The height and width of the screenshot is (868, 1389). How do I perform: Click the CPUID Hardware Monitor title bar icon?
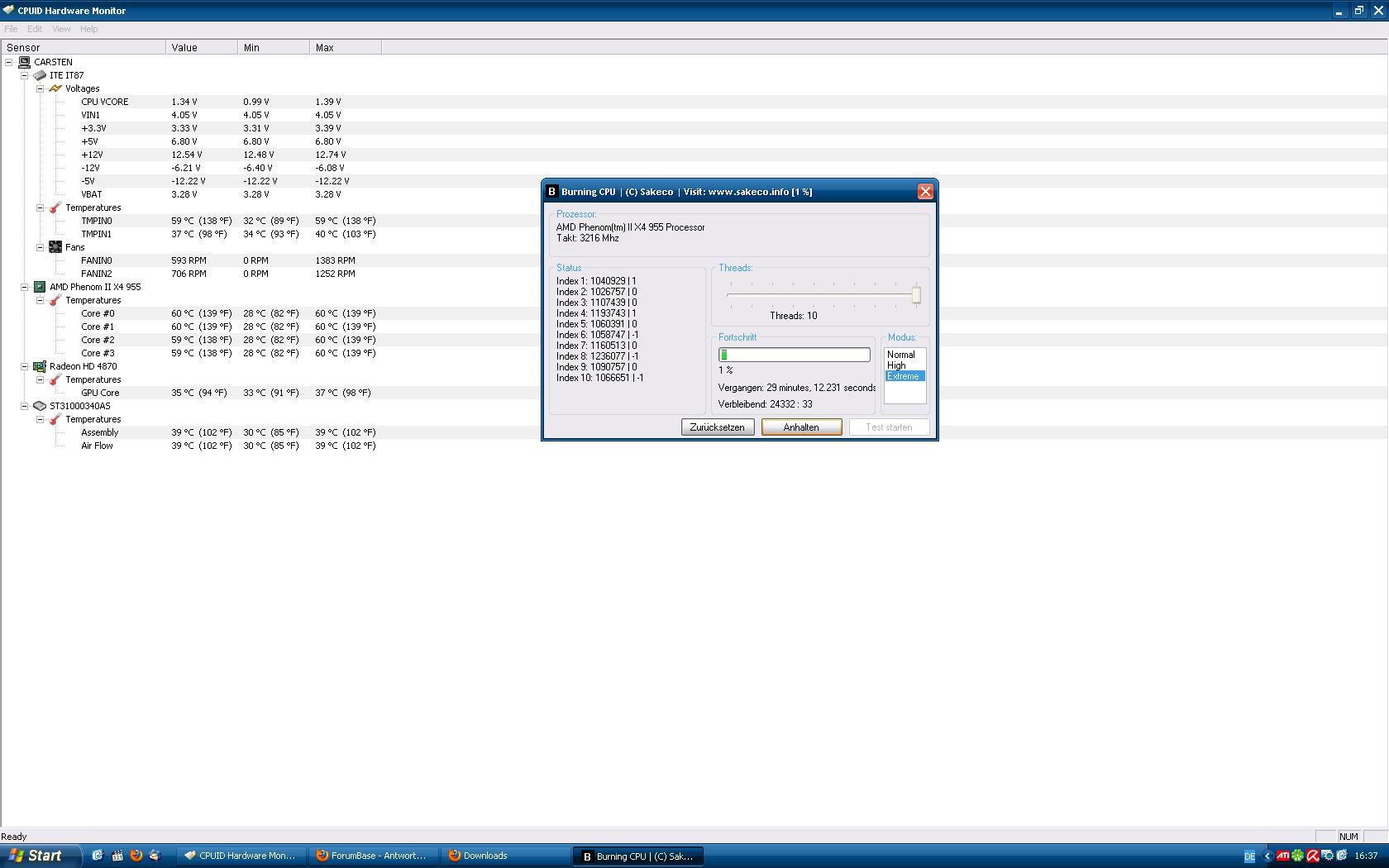pos(9,11)
